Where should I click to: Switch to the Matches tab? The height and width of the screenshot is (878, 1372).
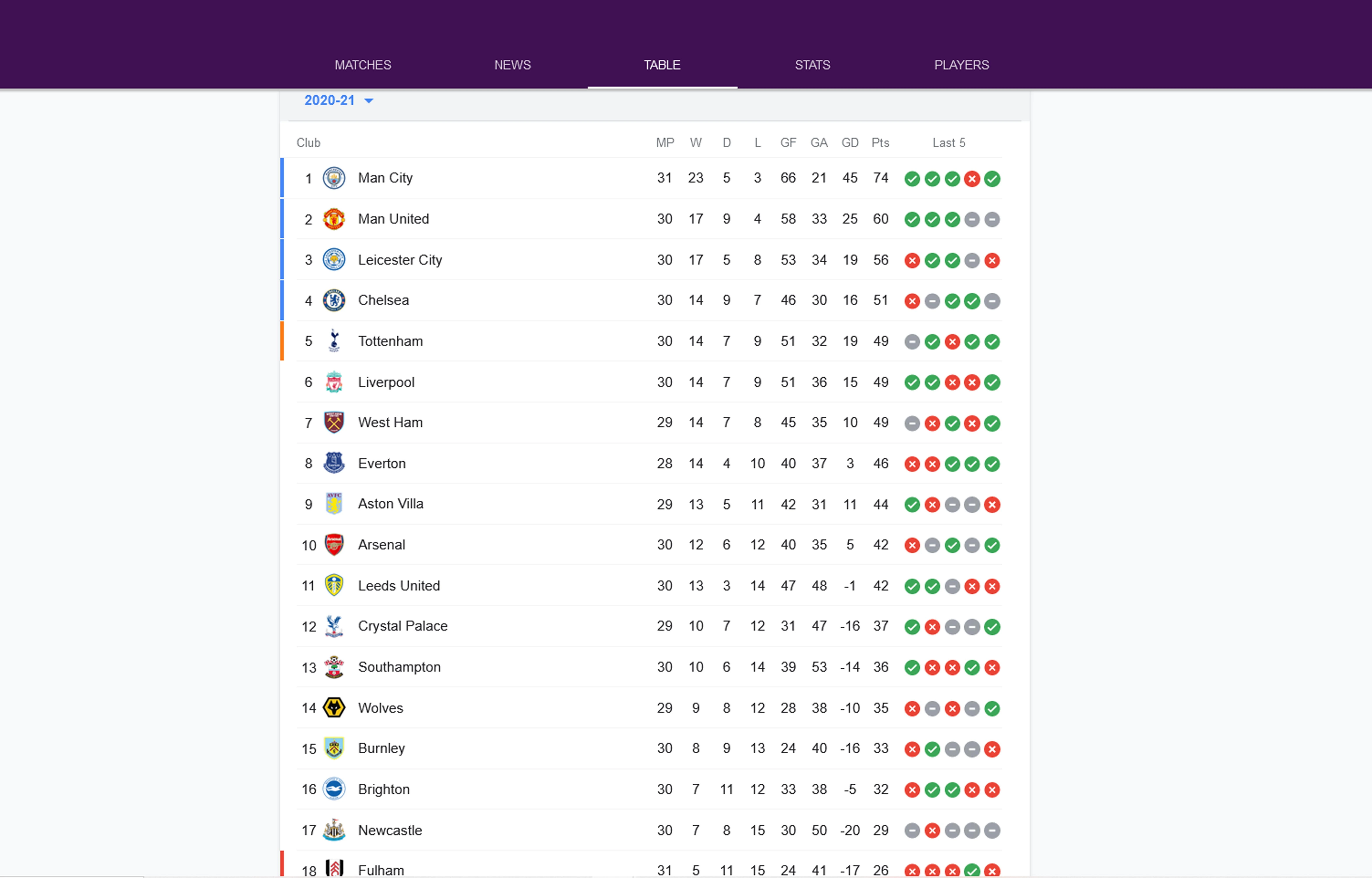[363, 65]
